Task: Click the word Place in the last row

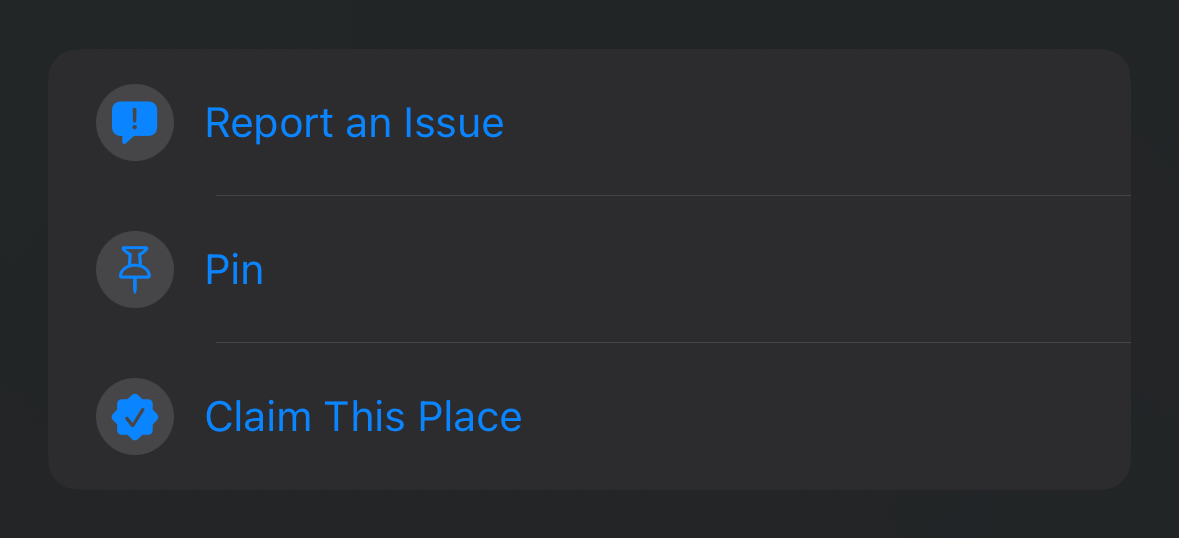Action: coord(469,416)
